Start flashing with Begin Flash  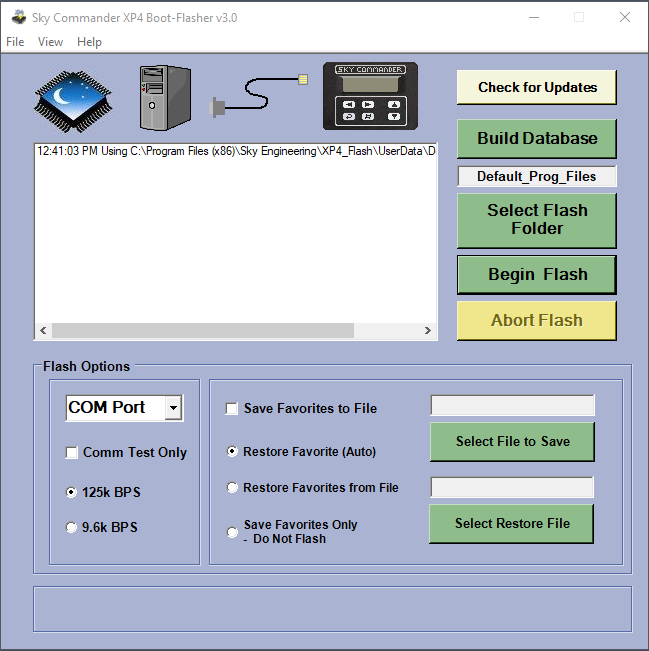(537, 274)
